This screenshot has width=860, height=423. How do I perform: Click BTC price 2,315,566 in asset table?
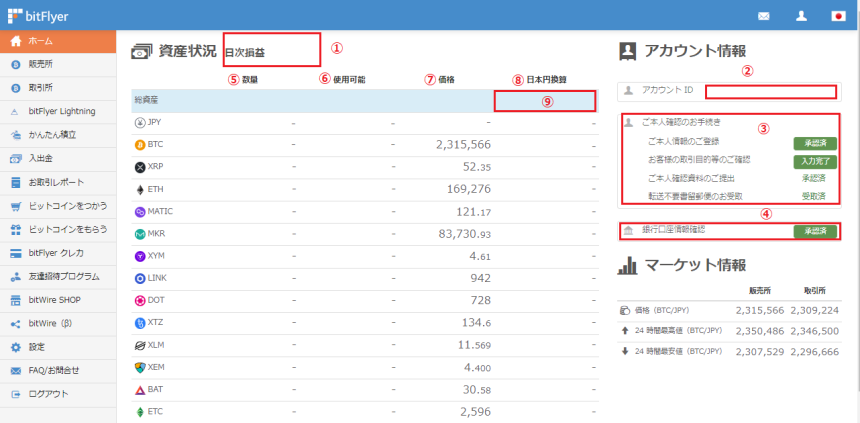point(463,145)
